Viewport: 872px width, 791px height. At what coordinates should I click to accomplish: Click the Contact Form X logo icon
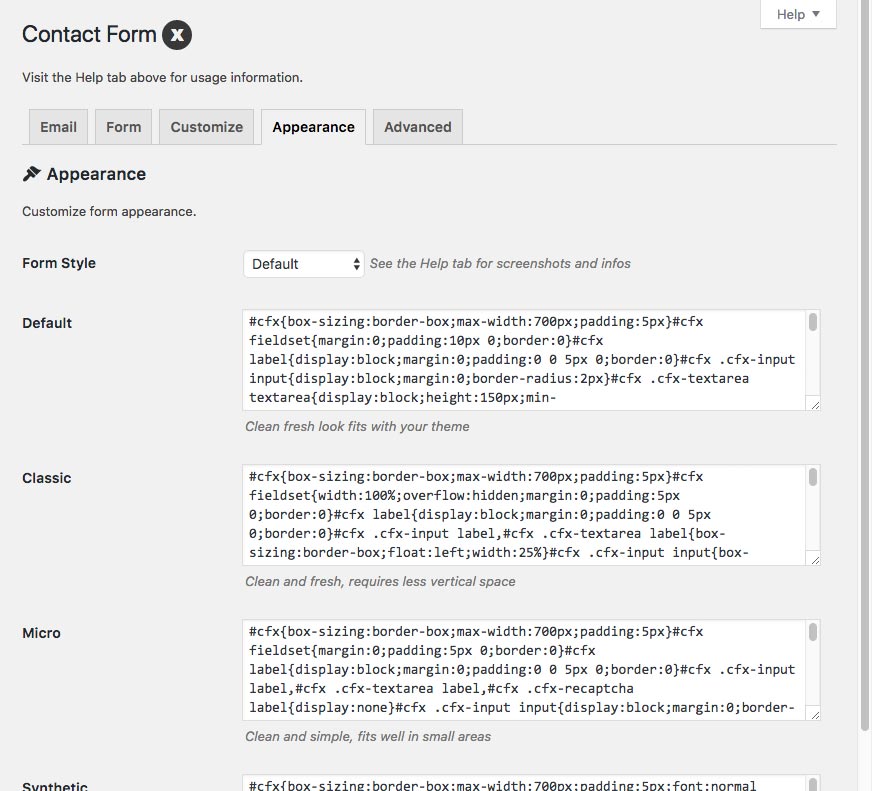tap(177, 35)
